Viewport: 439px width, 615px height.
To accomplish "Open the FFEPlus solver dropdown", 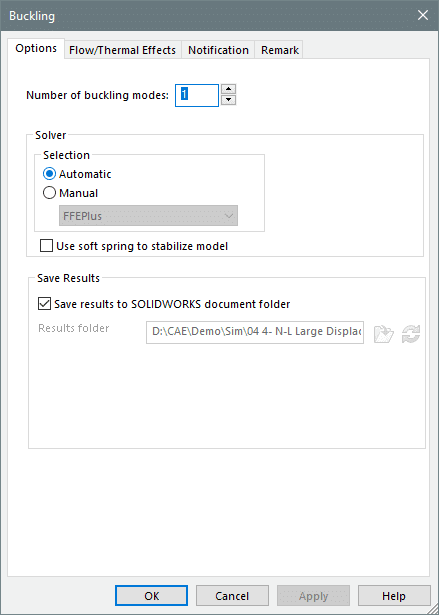I will click(148, 216).
